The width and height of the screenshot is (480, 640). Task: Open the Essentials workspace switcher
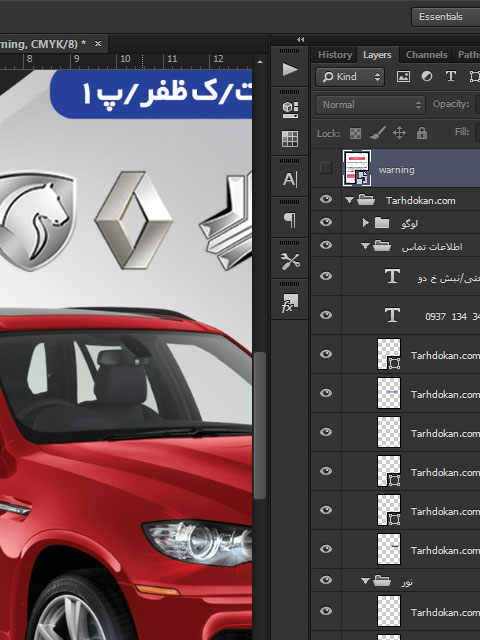(x=445, y=17)
